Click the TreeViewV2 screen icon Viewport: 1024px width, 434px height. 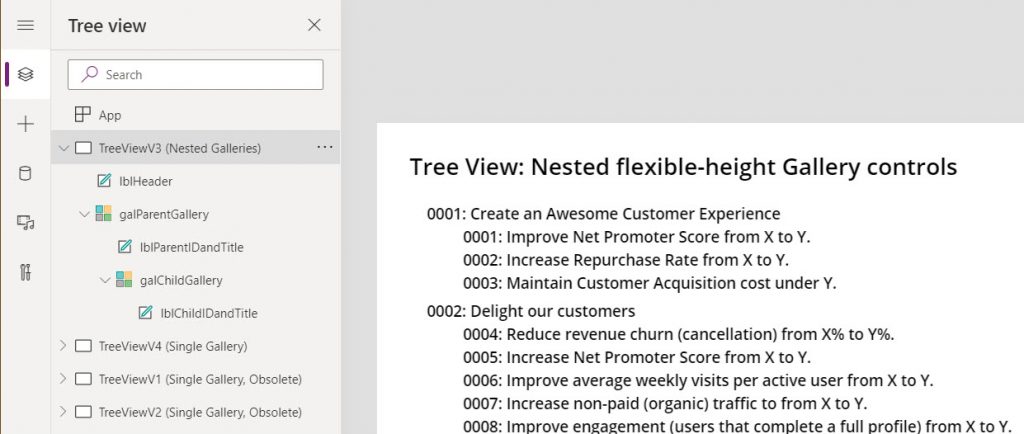point(83,412)
